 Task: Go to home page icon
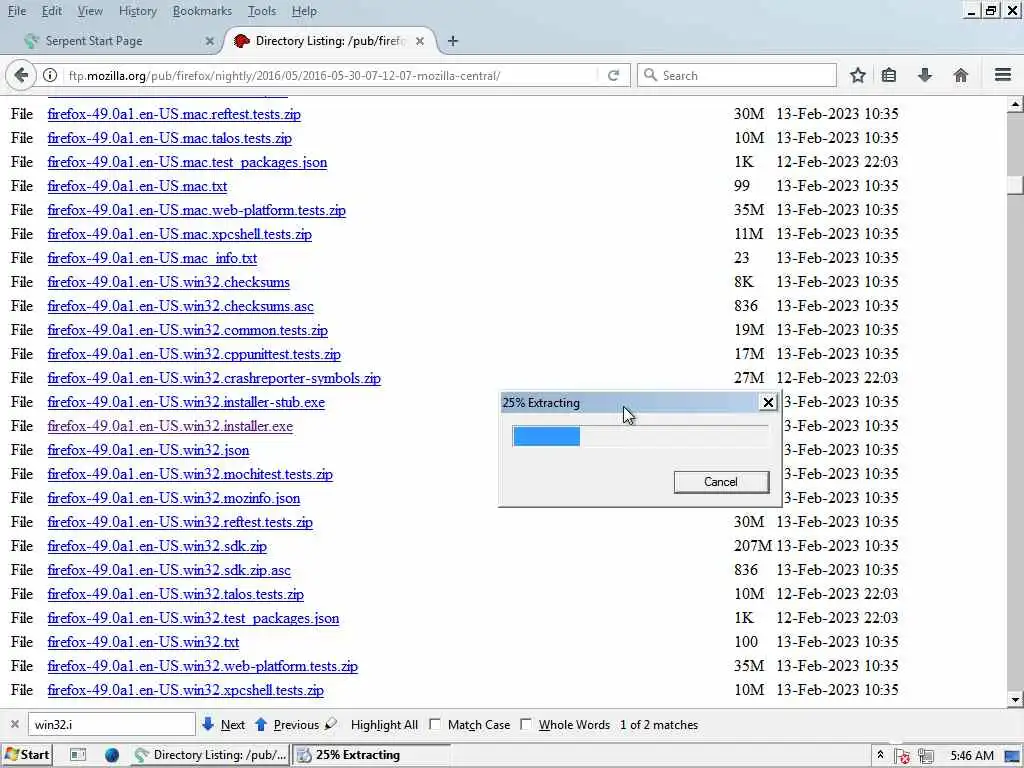(961, 75)
